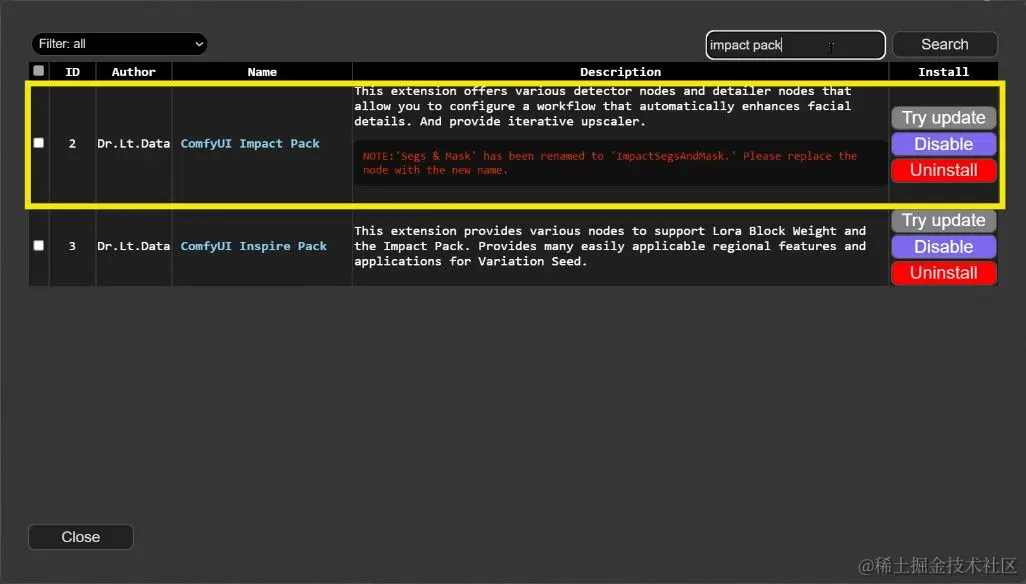Click author Dr.Lt.Data in row ID 3
Viewport: 1026px width, 584px height.
(133, 246)
